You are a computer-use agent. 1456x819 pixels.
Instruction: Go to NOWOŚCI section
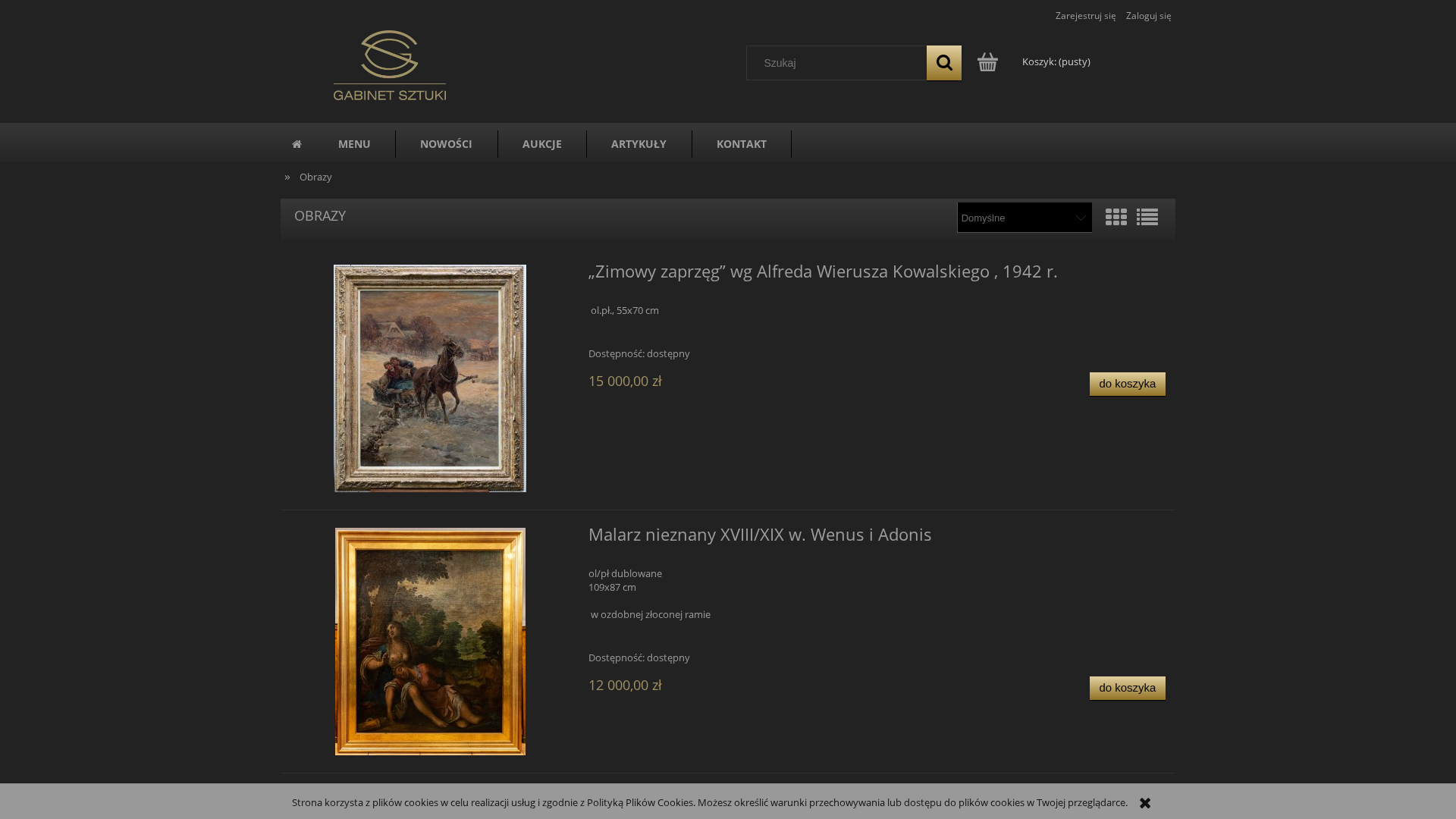[446, 144]
